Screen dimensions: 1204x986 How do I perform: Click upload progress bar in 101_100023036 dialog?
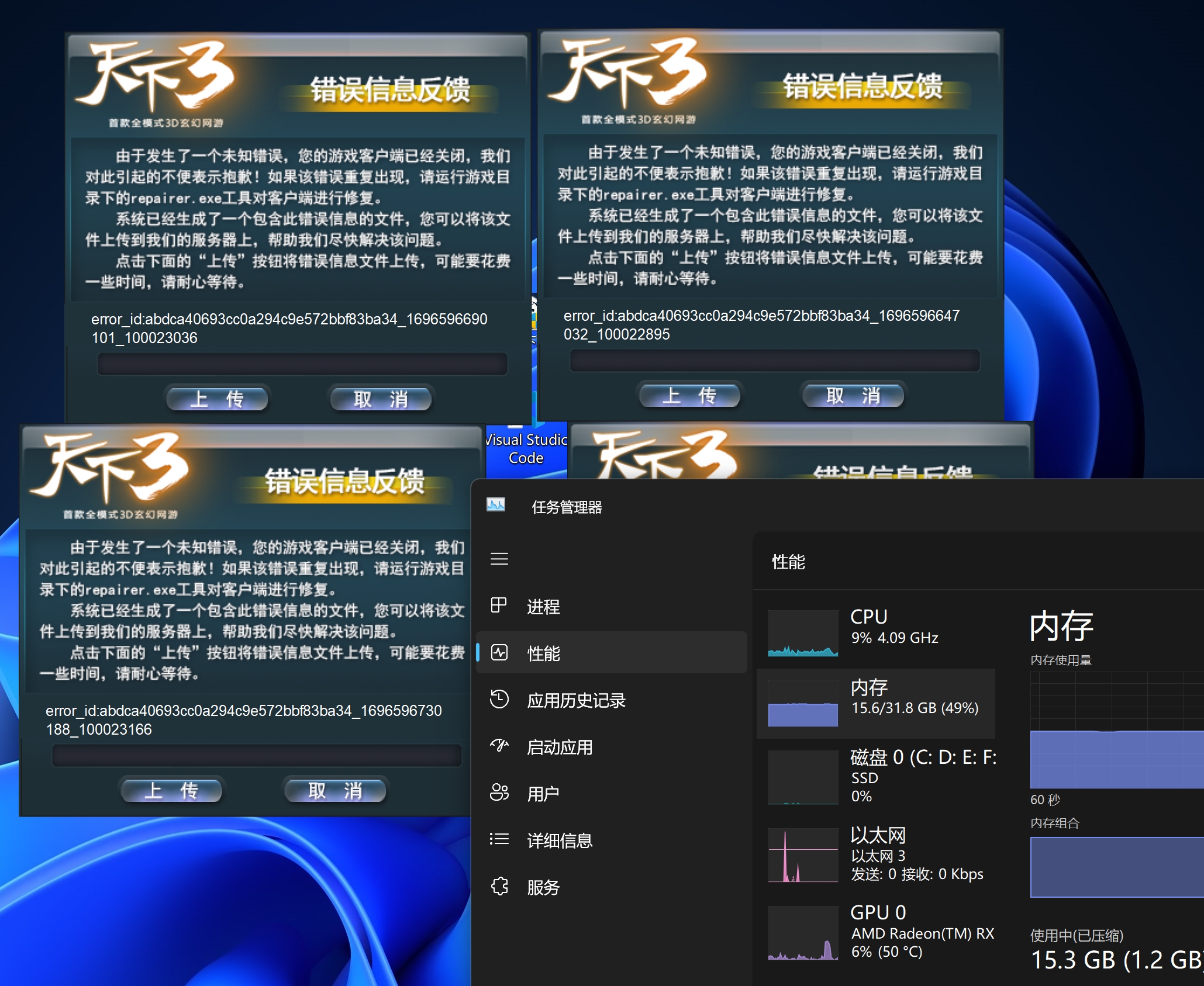[x=302, y=364]
